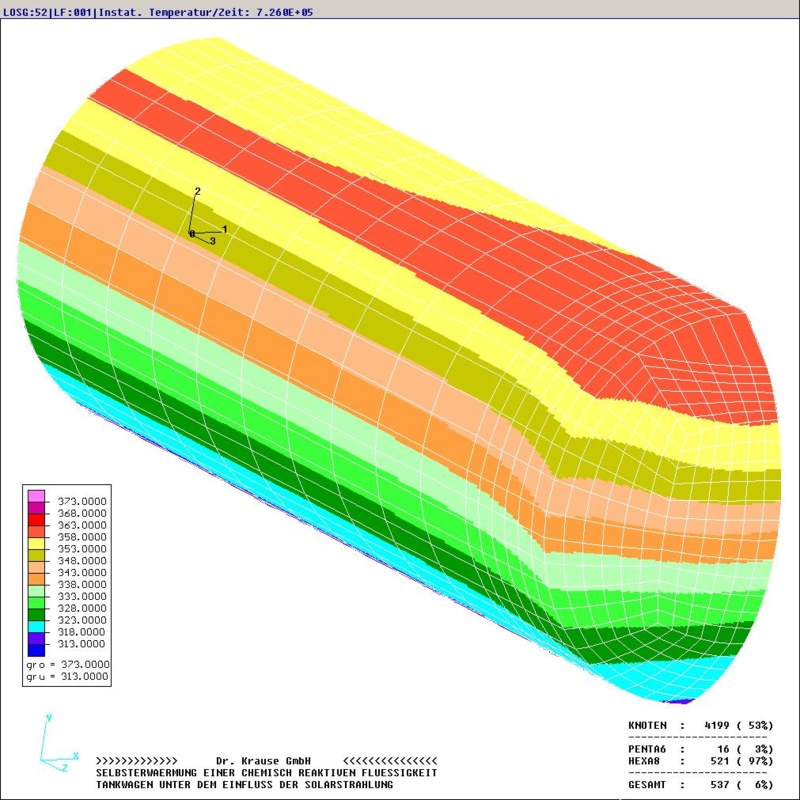Click the 'HEXA8' element type label

tap(644, 761)
